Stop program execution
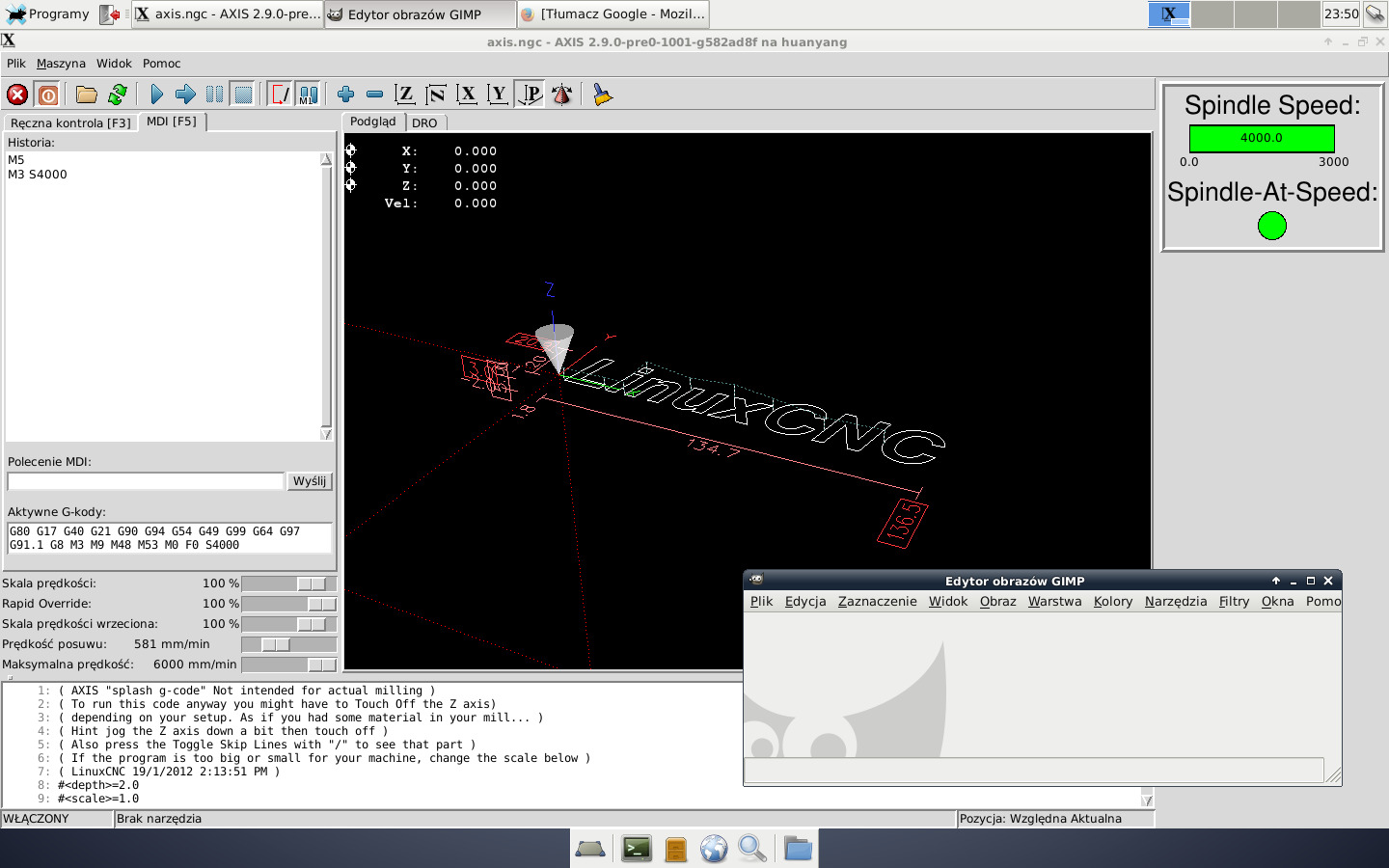This screenshot has width=1389, height=868. [x=243, y=95]
